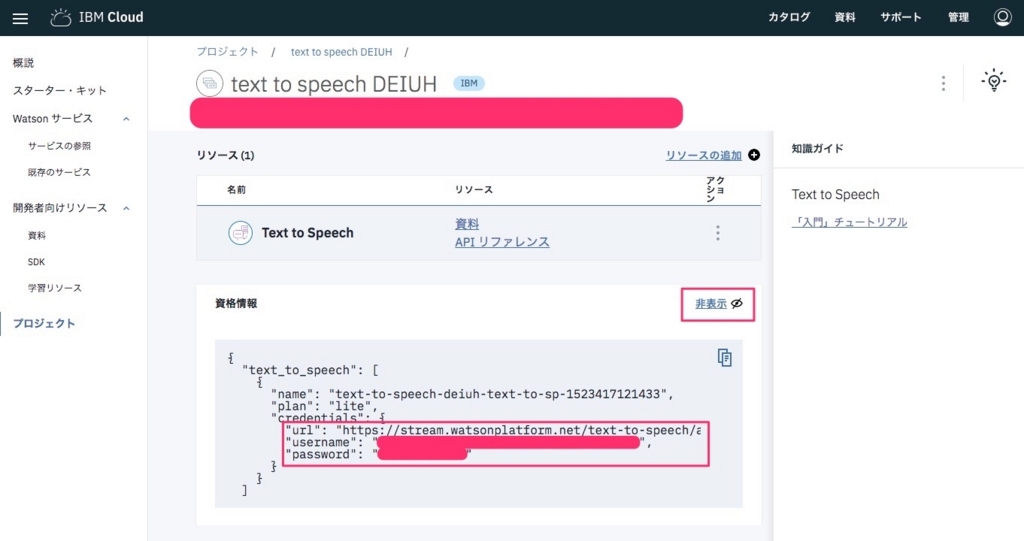Go to 概説 in the sidebar
The image size is (1024, 541).
pyautogui.click(x=24, y=63)
